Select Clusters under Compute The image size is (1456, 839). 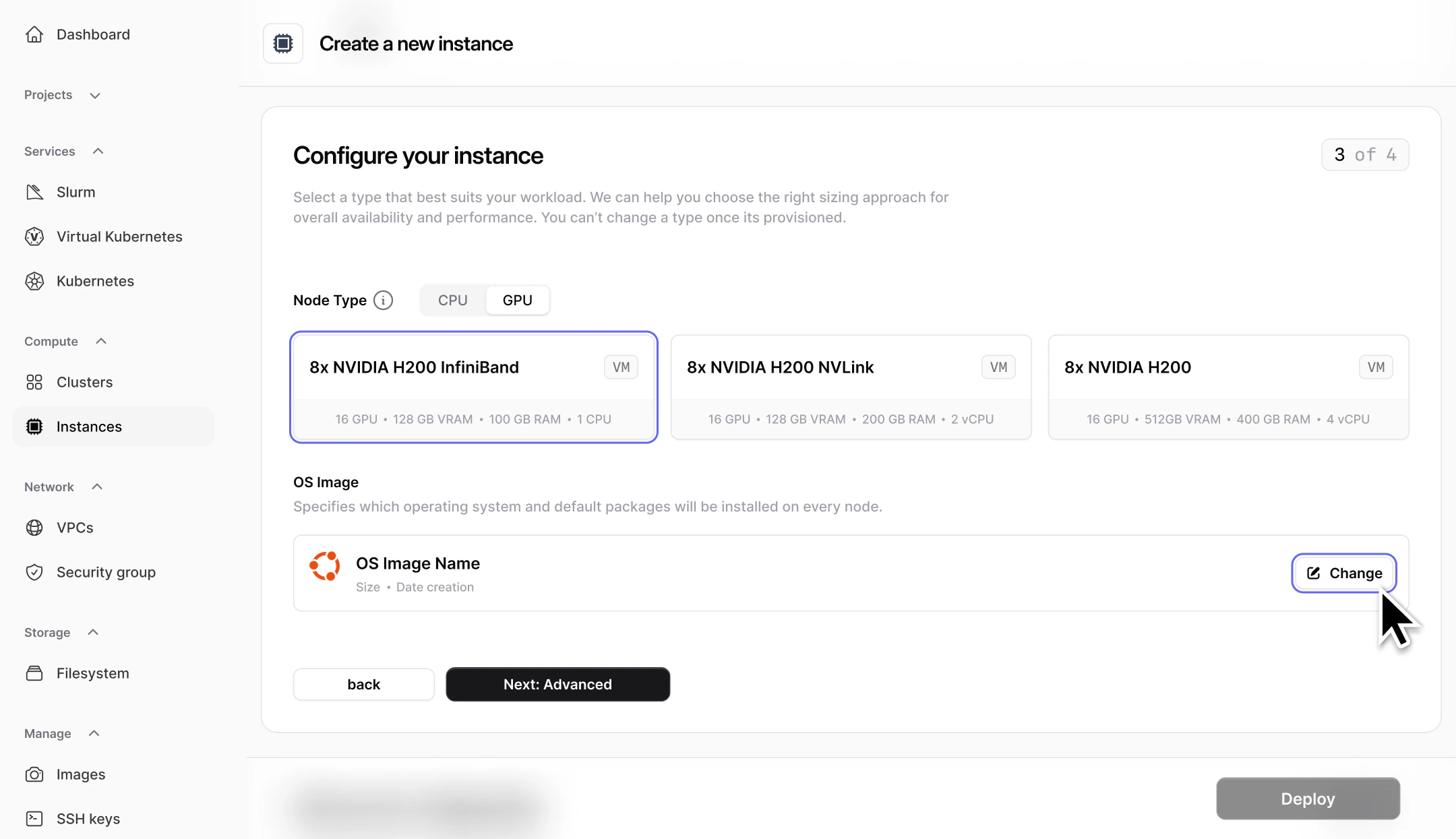84,382
